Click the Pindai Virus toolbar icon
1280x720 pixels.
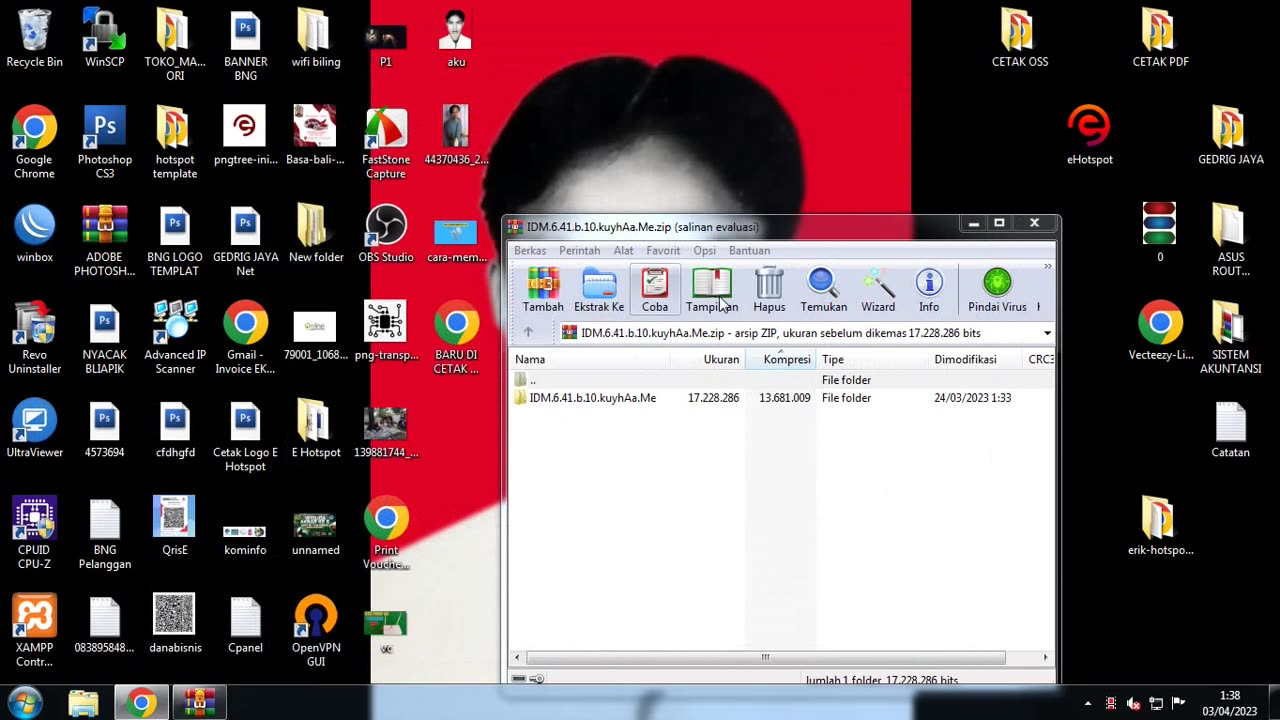coord(997,290)
